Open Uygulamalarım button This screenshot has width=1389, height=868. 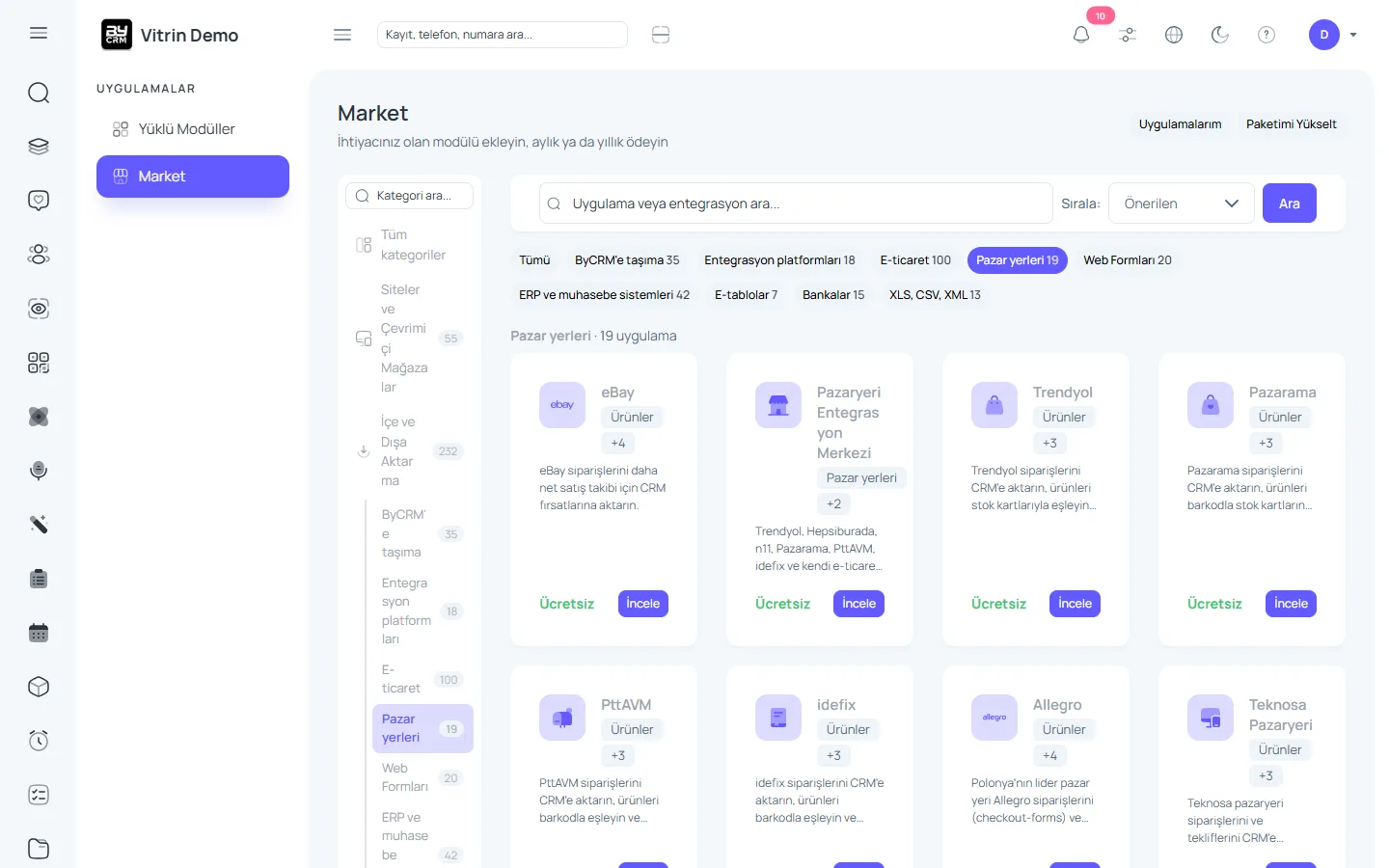click(x=1180, y=124)
